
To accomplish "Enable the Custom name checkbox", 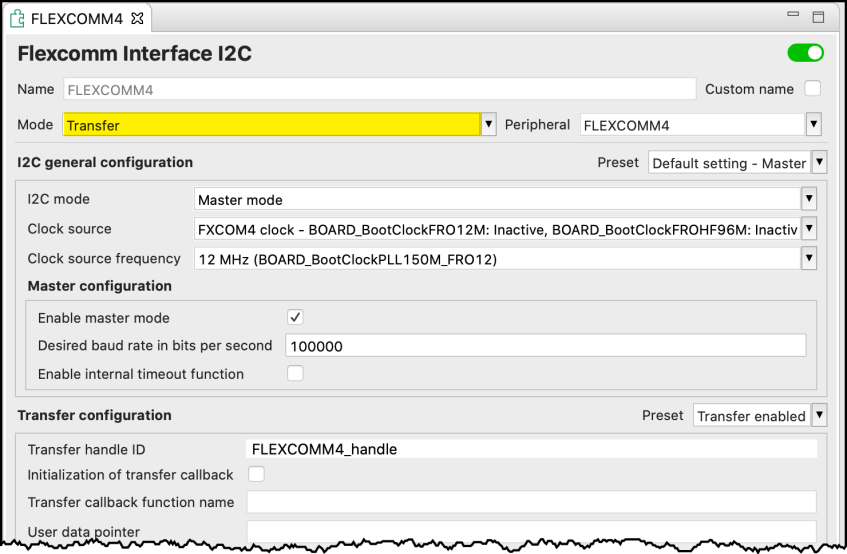I will click(813, 89).
